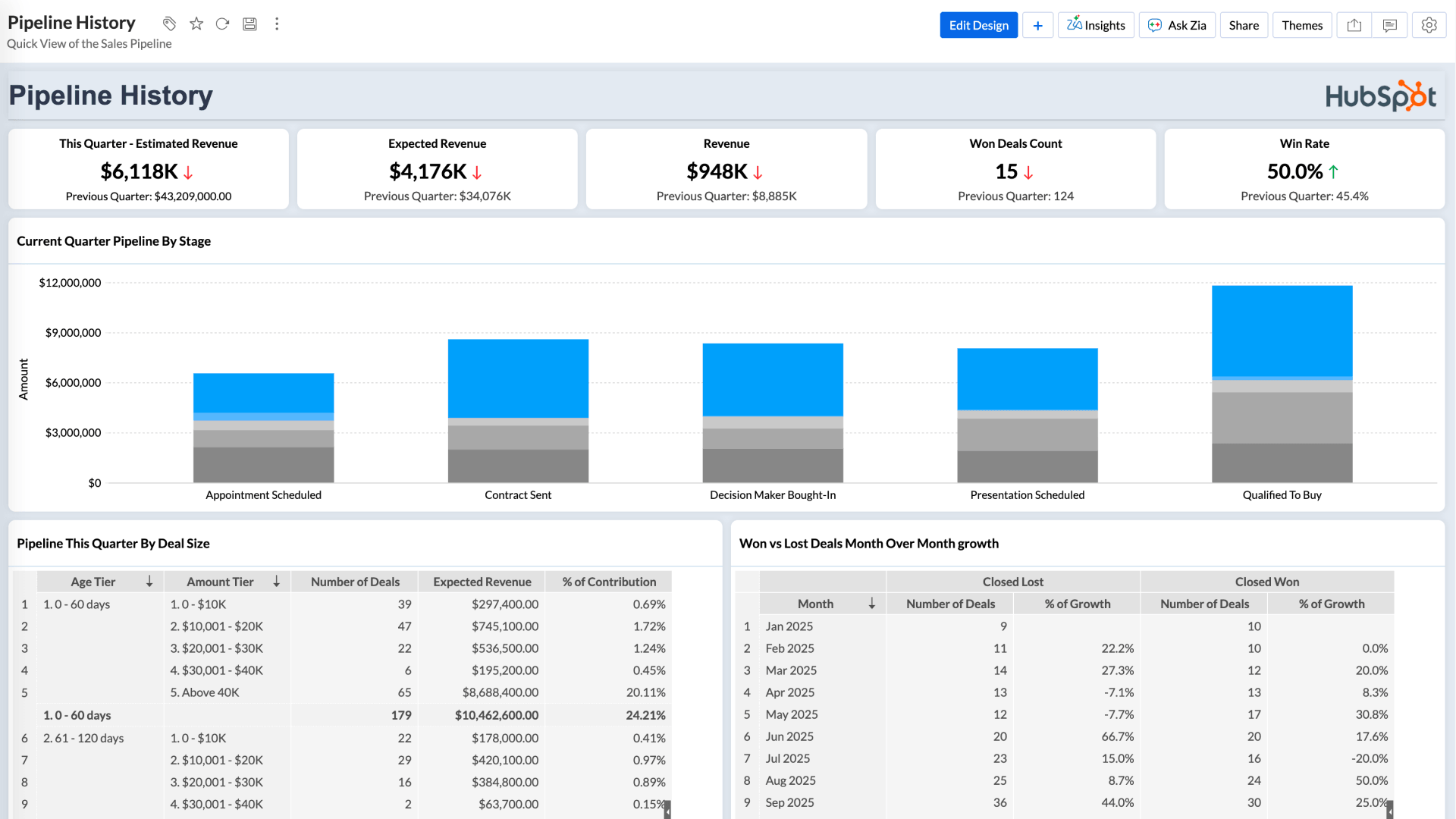Click Pipeline This Quarter By Deal Size title
Screen dimensions: 1456x819
[113, 544]
